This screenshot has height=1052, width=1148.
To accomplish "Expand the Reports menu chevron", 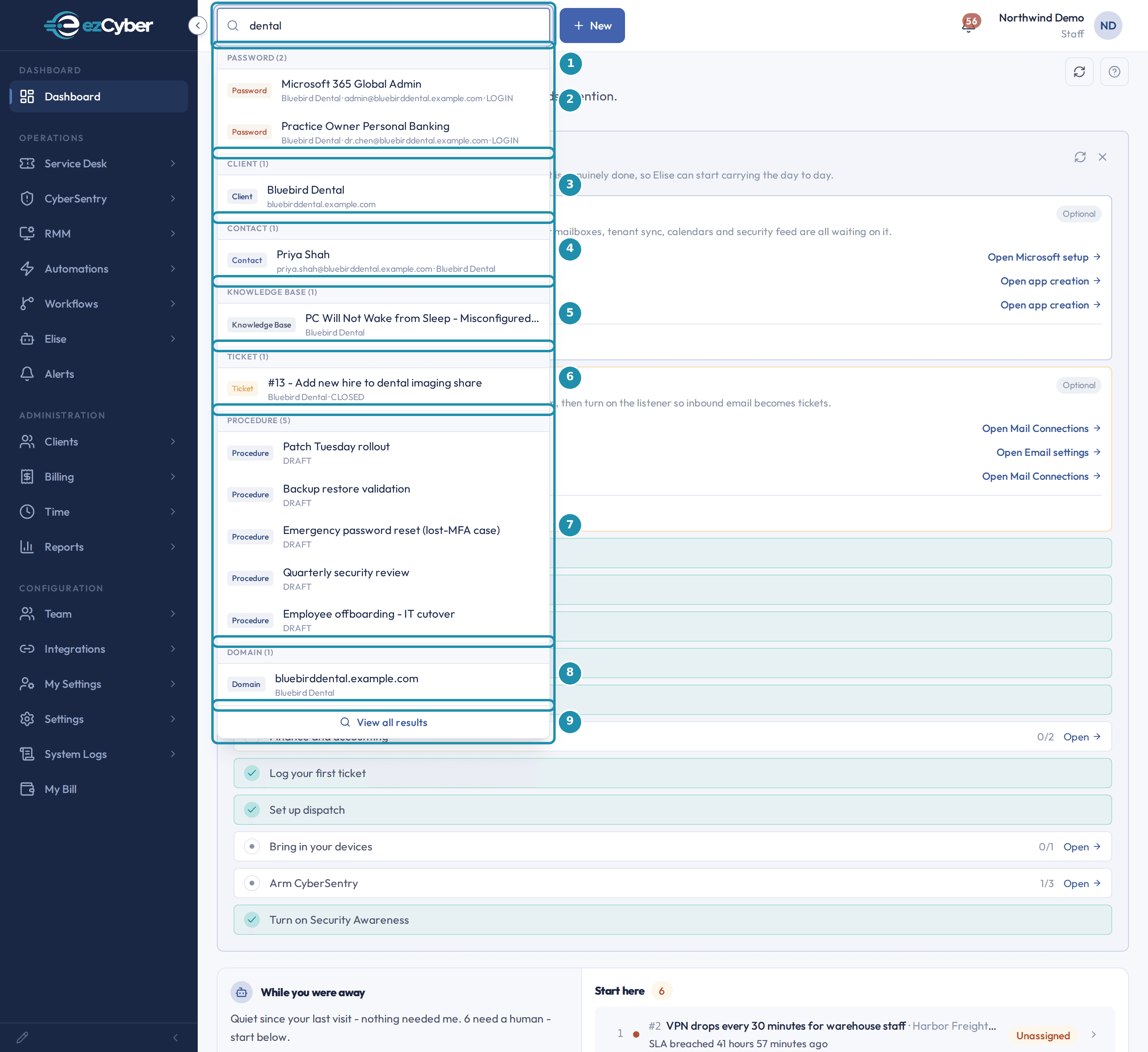I will coord(173,546).
